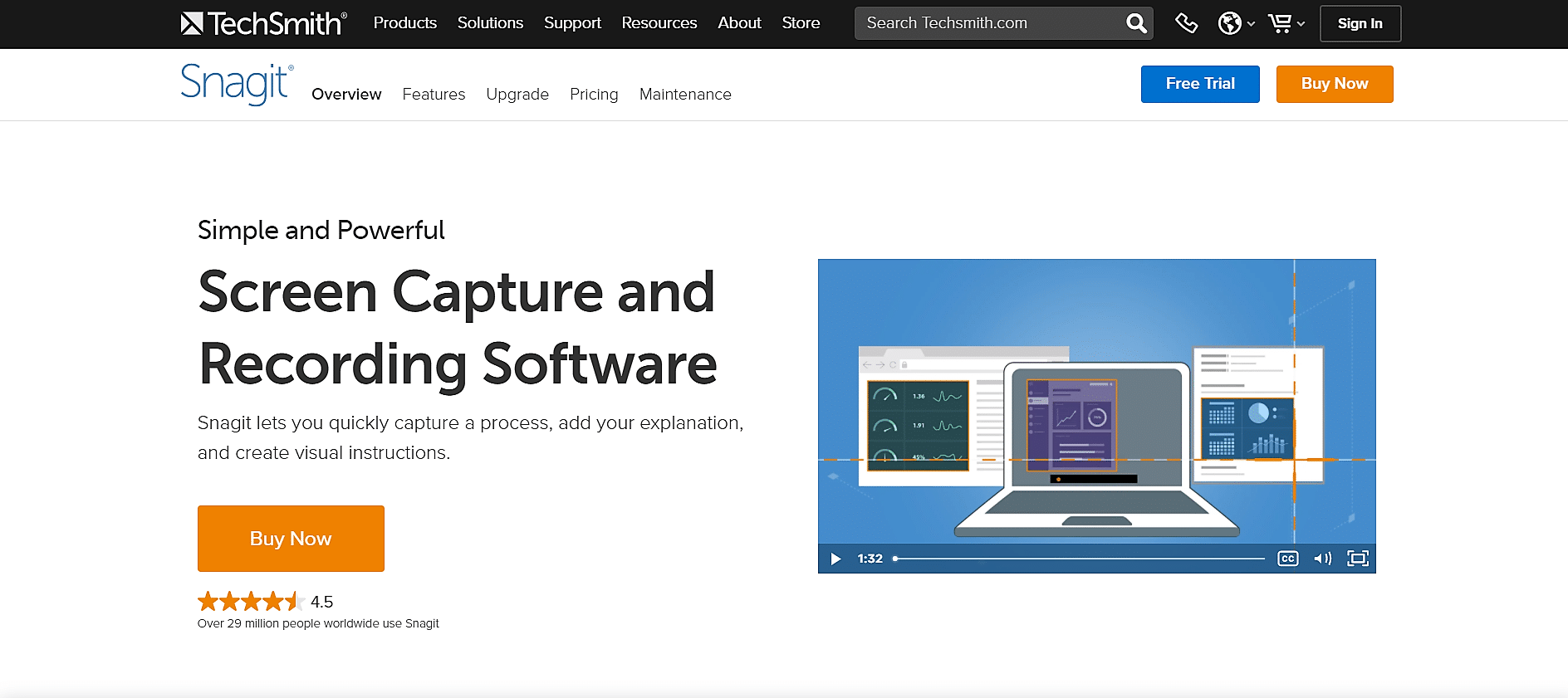Screen dimensions: 1568x698
Task: Go to the Store page
Action: (801, 23)
